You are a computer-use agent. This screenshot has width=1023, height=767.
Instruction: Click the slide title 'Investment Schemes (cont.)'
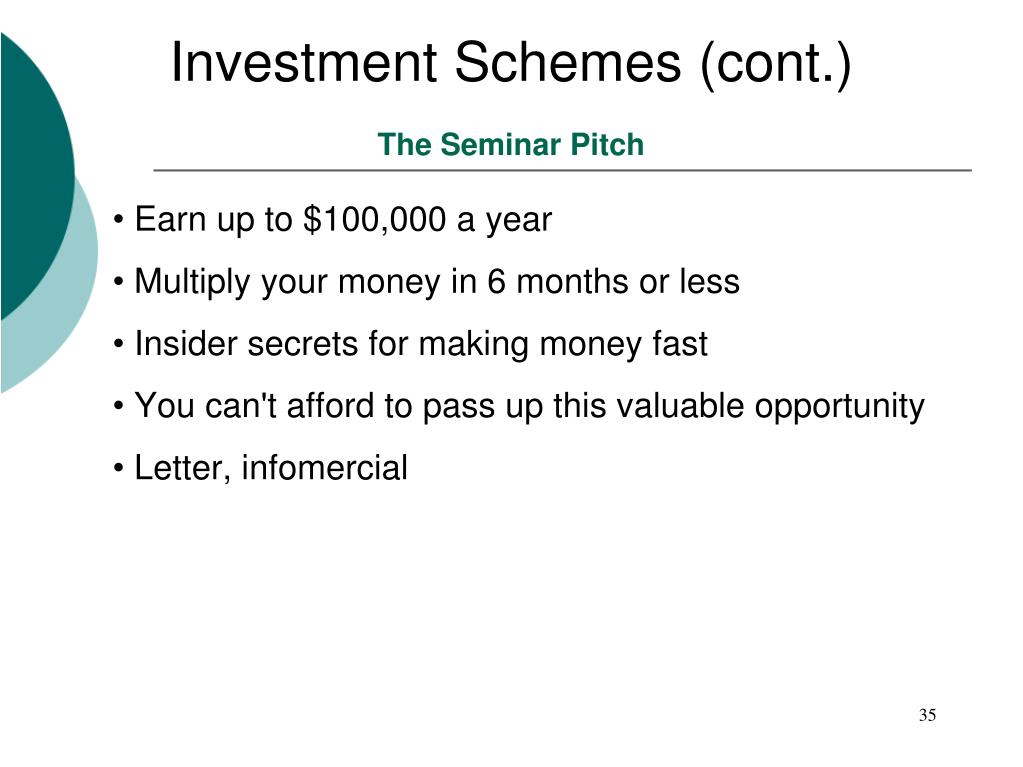click(x=511, y=63)
